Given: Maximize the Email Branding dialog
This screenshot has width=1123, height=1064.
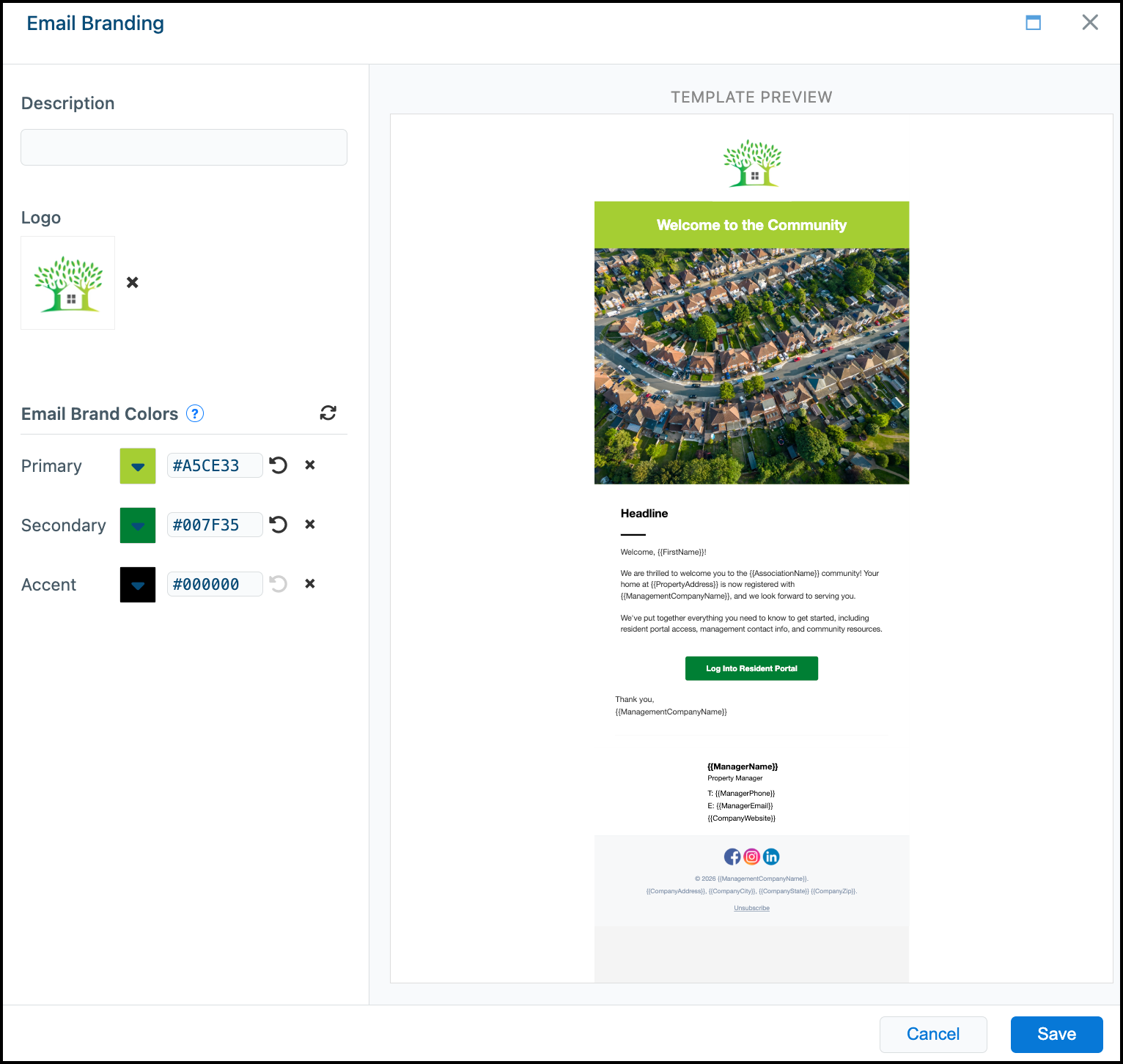Looking at the screenshot, I should [1034, 23].
